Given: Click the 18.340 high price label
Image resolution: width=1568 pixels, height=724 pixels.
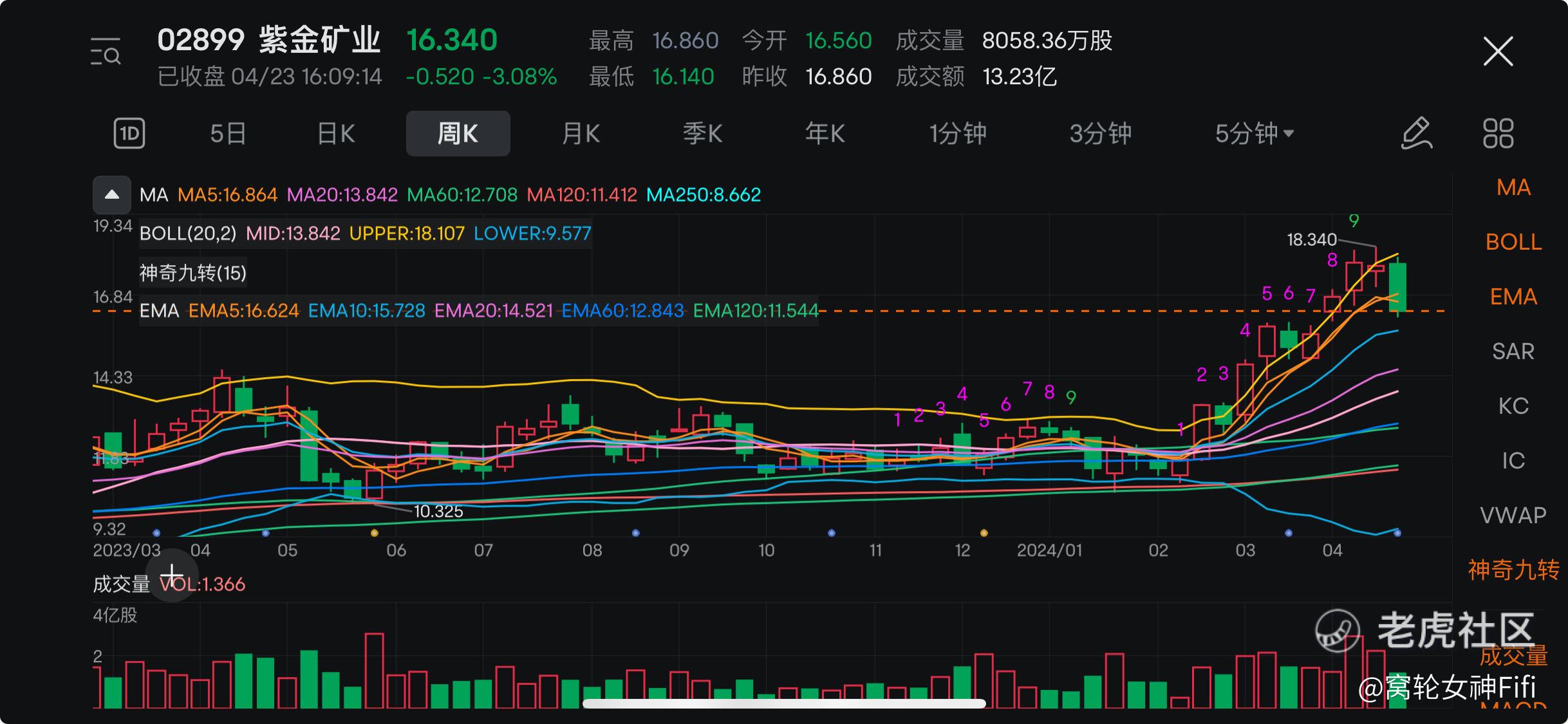Looking at the screenshot, I should 1312,240.
